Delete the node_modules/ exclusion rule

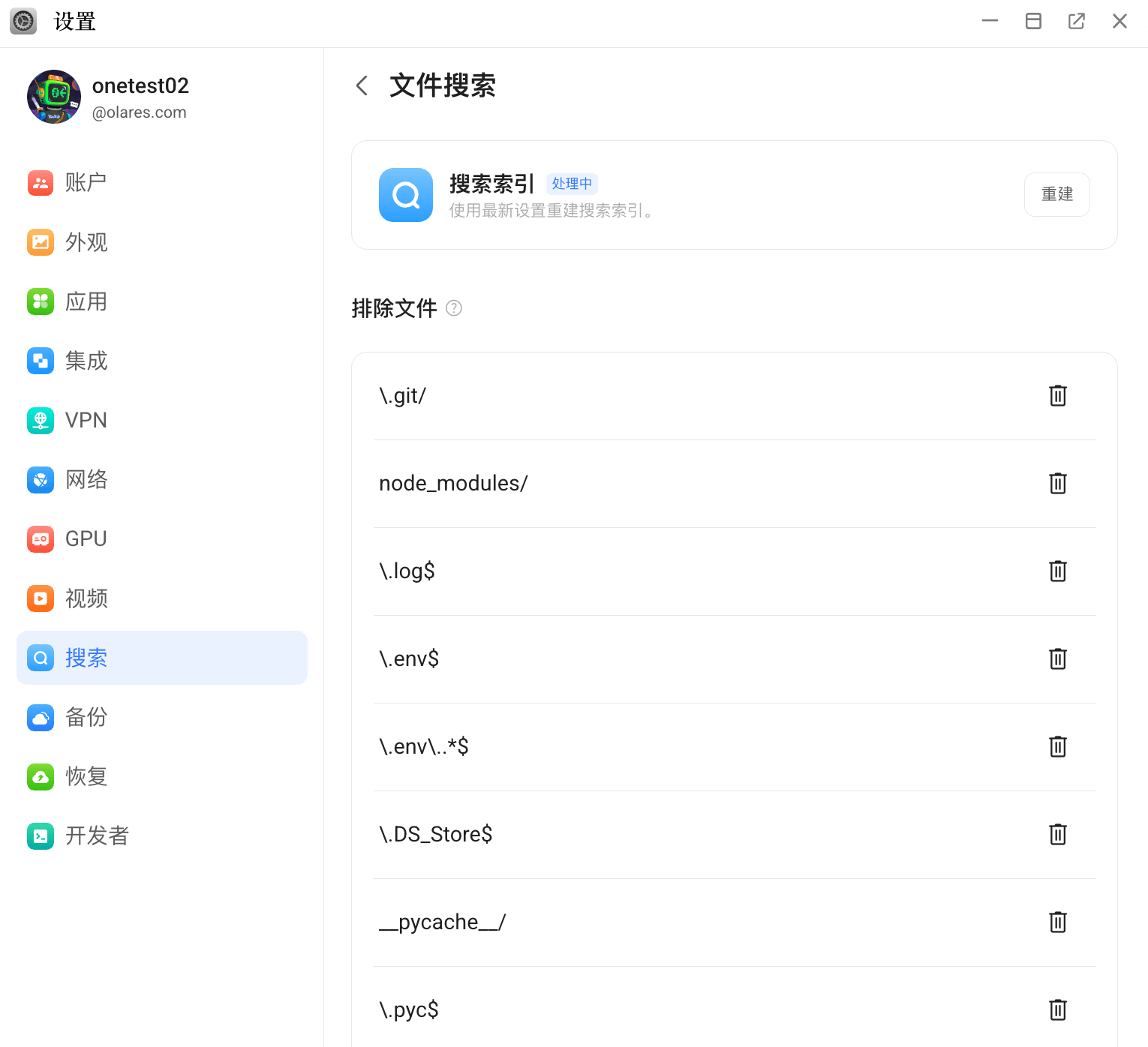(x=1057, y=484)
